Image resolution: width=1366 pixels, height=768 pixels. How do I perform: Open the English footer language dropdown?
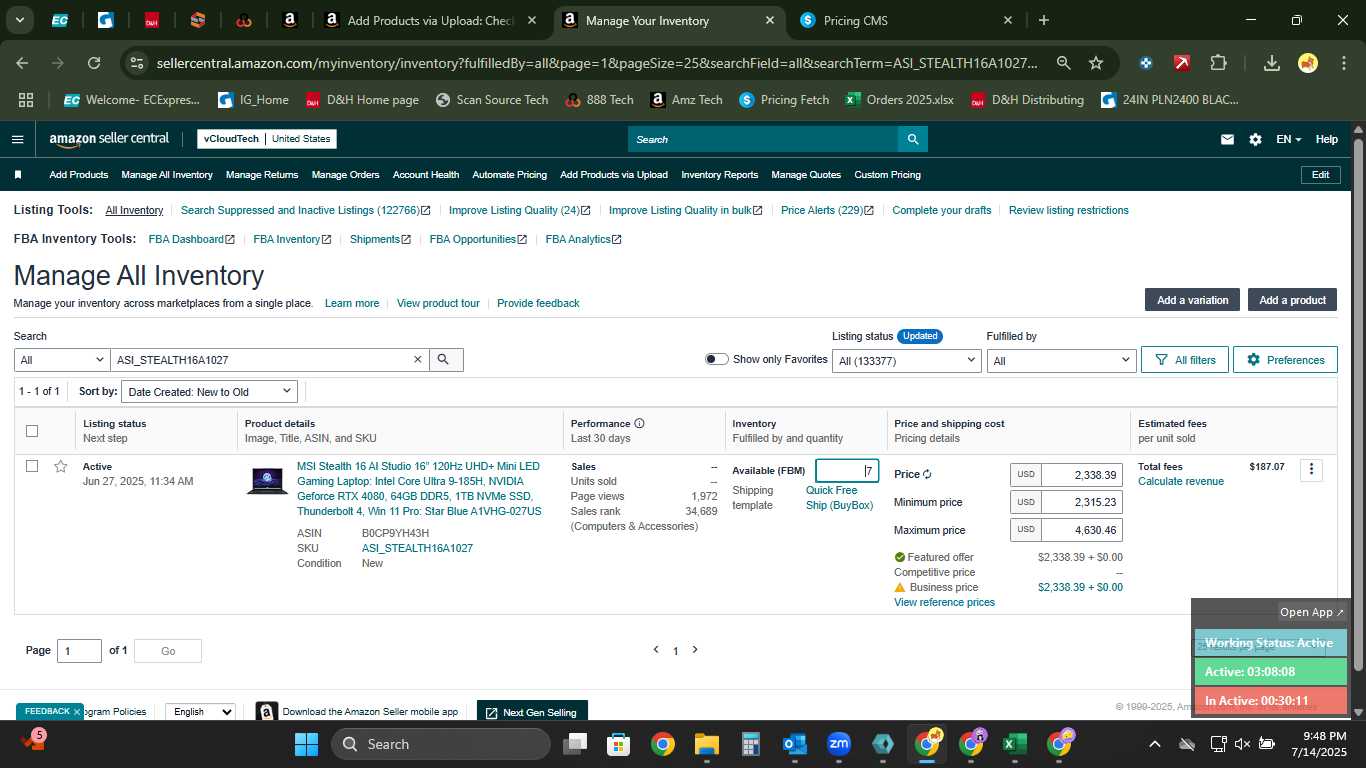tap(200, 712)
